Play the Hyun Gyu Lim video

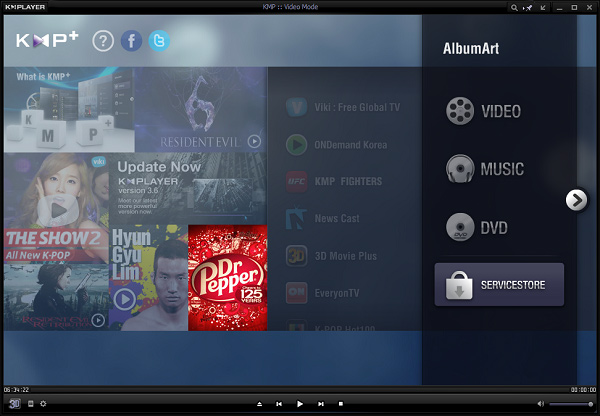(x=125, y=299)
